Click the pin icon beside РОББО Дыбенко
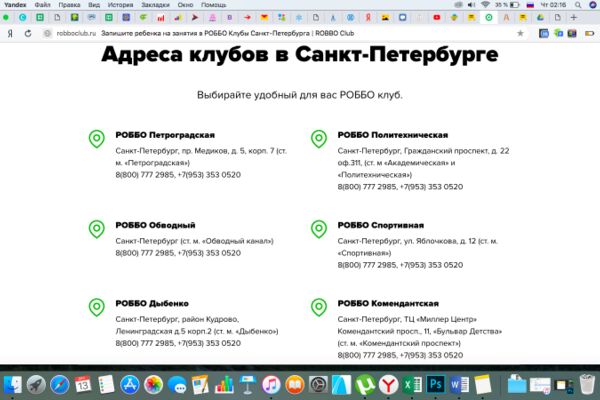The image size is (600, 400). [x=96, y=307]
